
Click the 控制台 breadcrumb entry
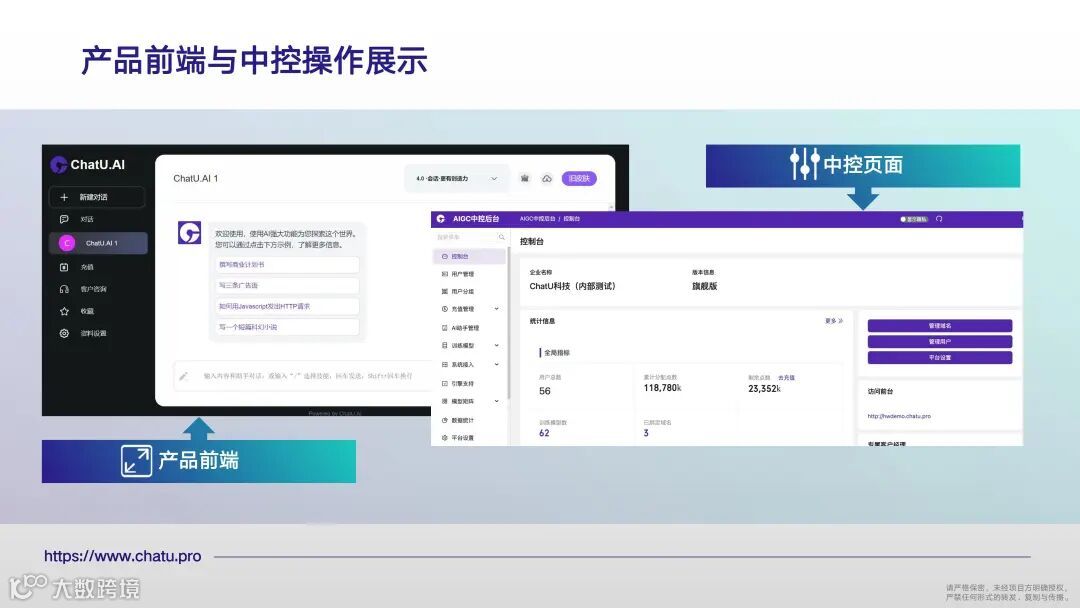(x=572, y=219)
